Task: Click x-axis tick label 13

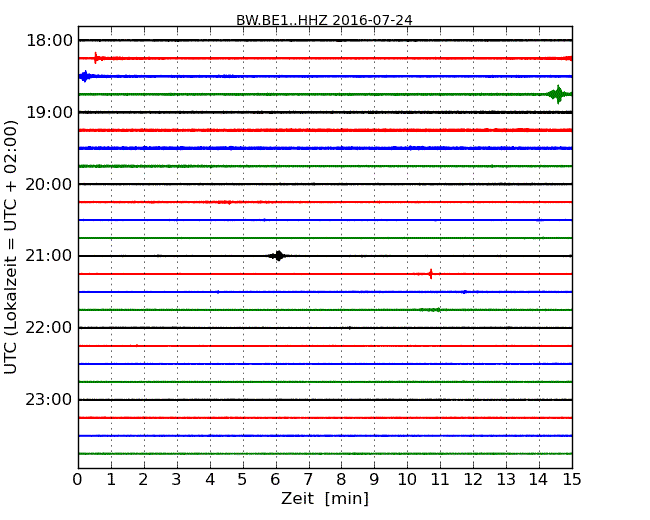Action: click(506, 479)
